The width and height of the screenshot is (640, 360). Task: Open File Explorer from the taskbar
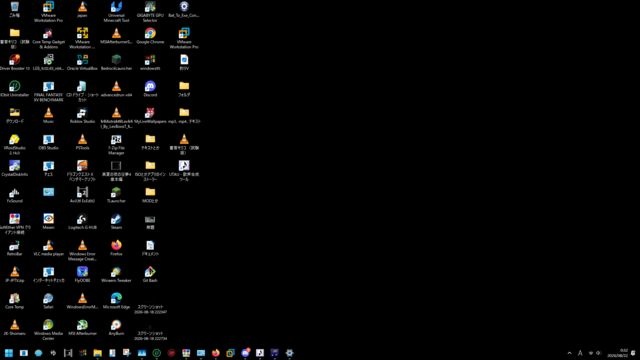point(98,353)
